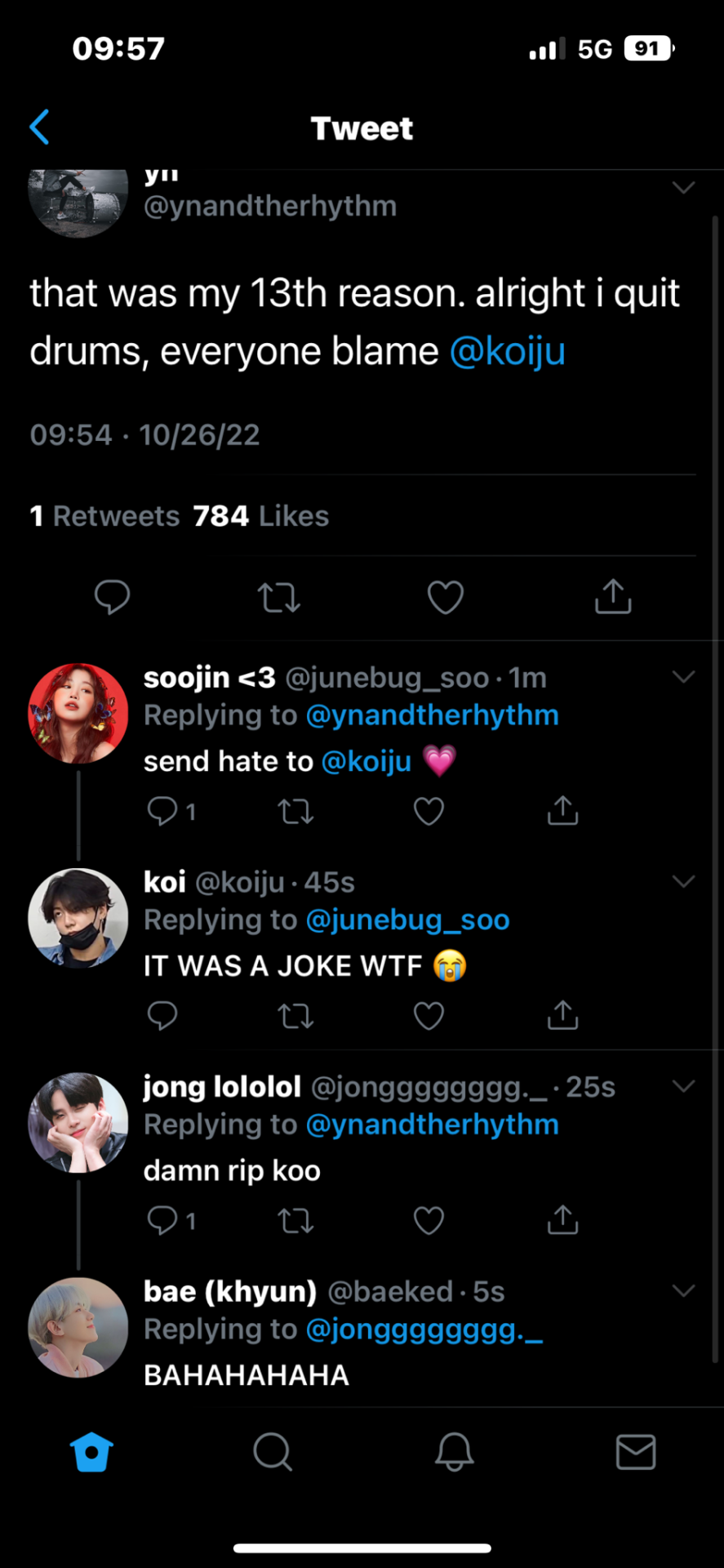Open Messages envelope tab
724x1568 pixels.
[635, 1452]
